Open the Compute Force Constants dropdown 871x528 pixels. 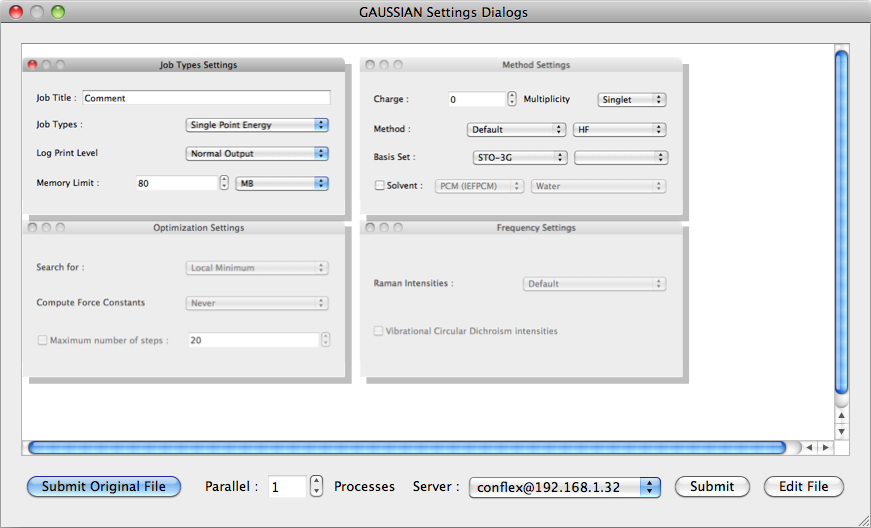(257, 303)
